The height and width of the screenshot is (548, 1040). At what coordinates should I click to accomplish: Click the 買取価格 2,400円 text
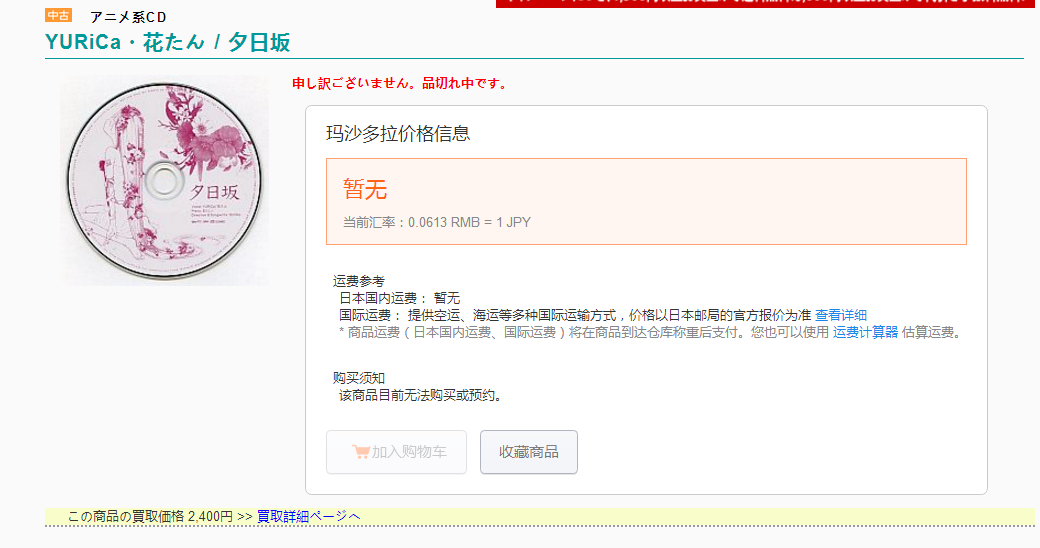[182, 516]
